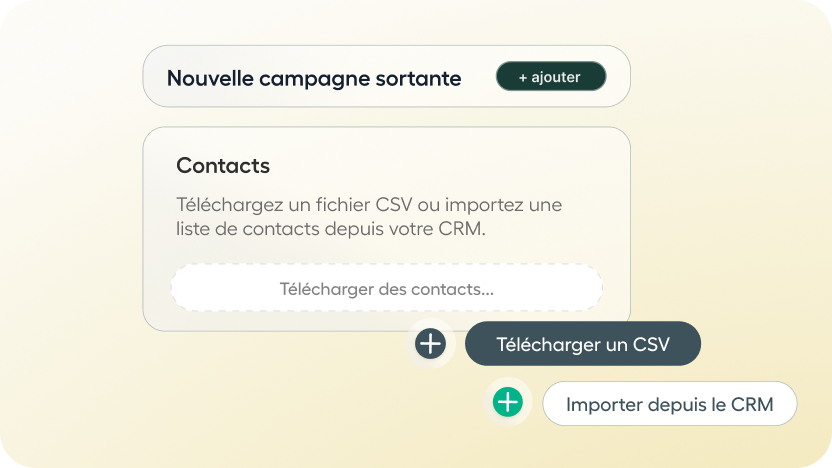Click the word fichier in the description

343,204
